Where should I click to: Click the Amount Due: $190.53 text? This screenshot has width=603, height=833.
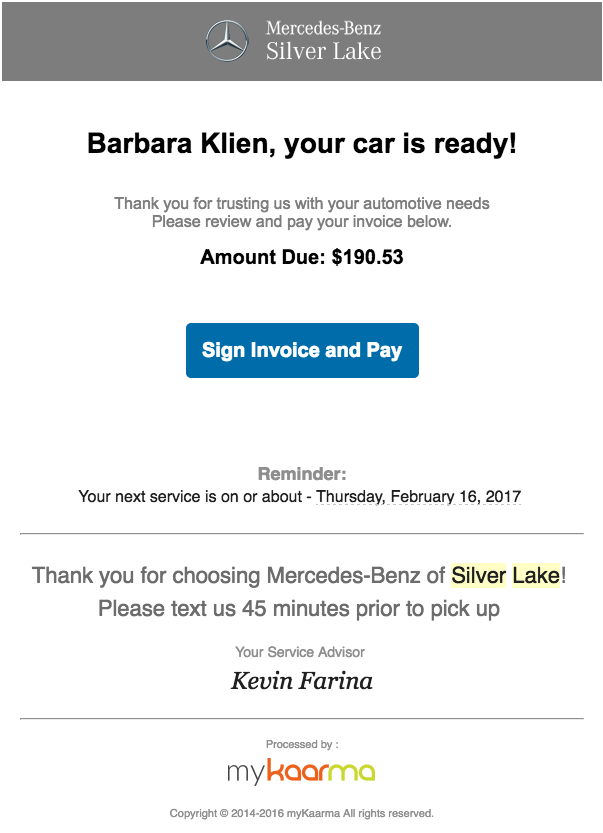(301, 257)
